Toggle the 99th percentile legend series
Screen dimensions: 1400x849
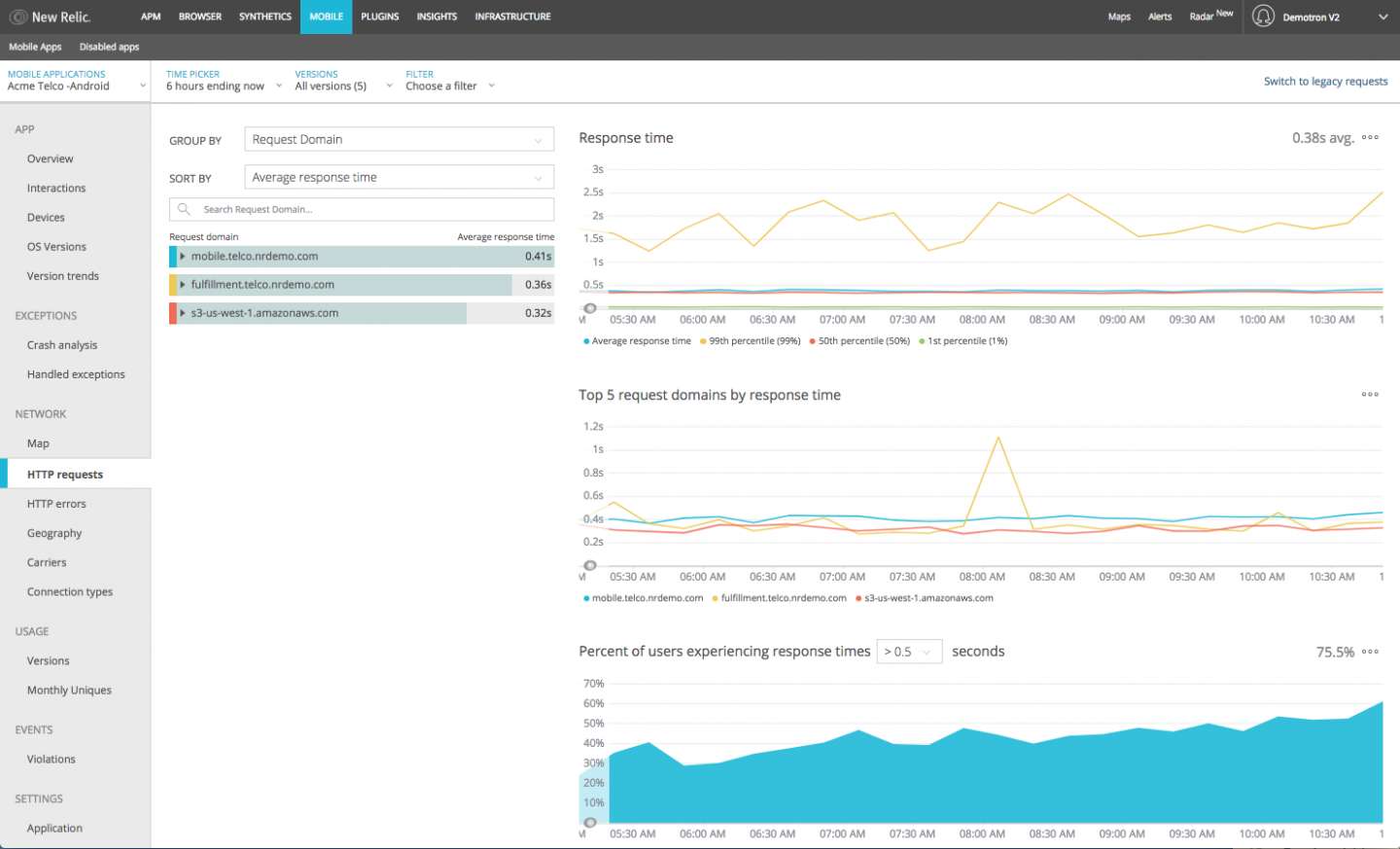(x=750, y=341)
